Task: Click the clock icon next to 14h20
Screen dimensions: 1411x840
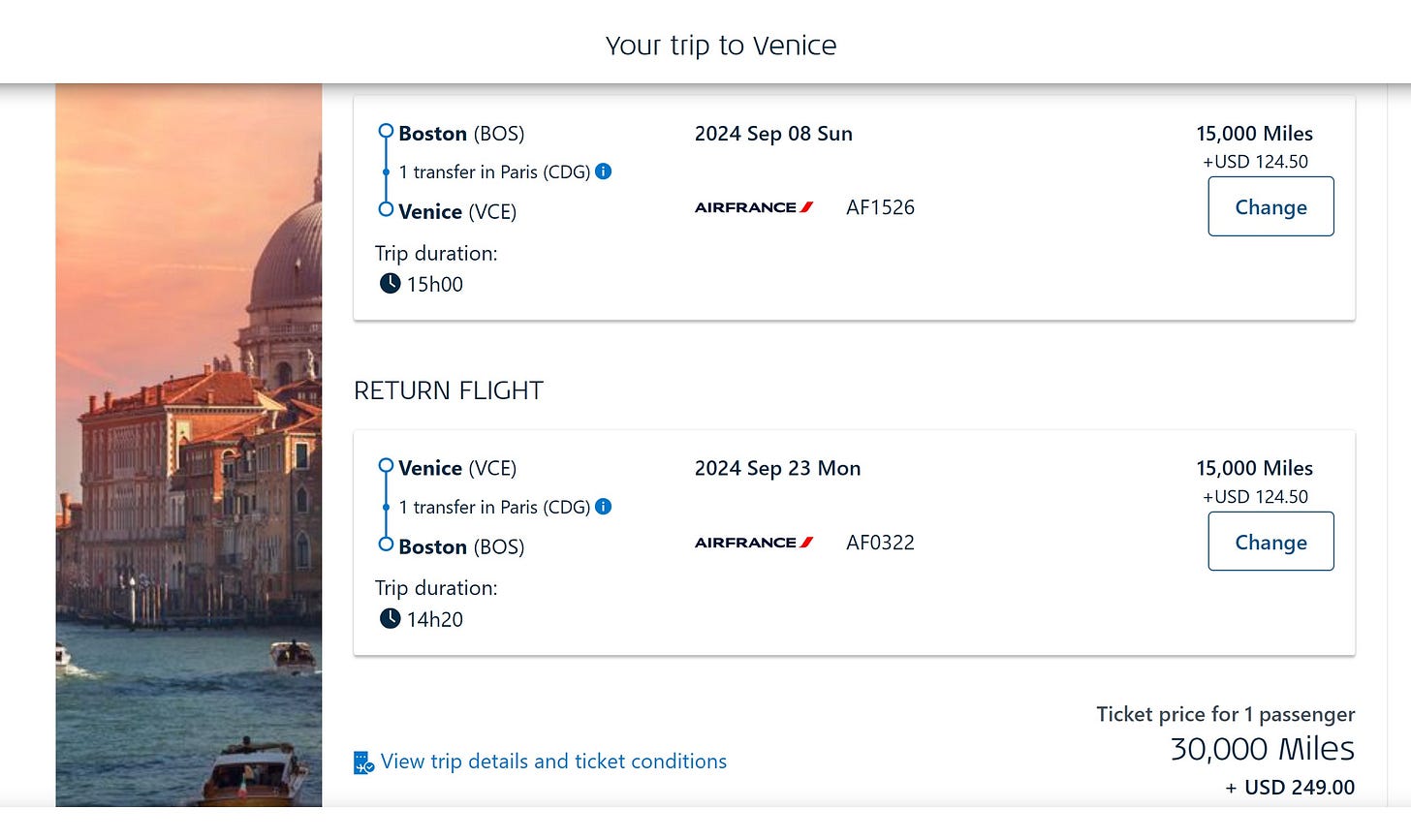Action: coord(390,618)
